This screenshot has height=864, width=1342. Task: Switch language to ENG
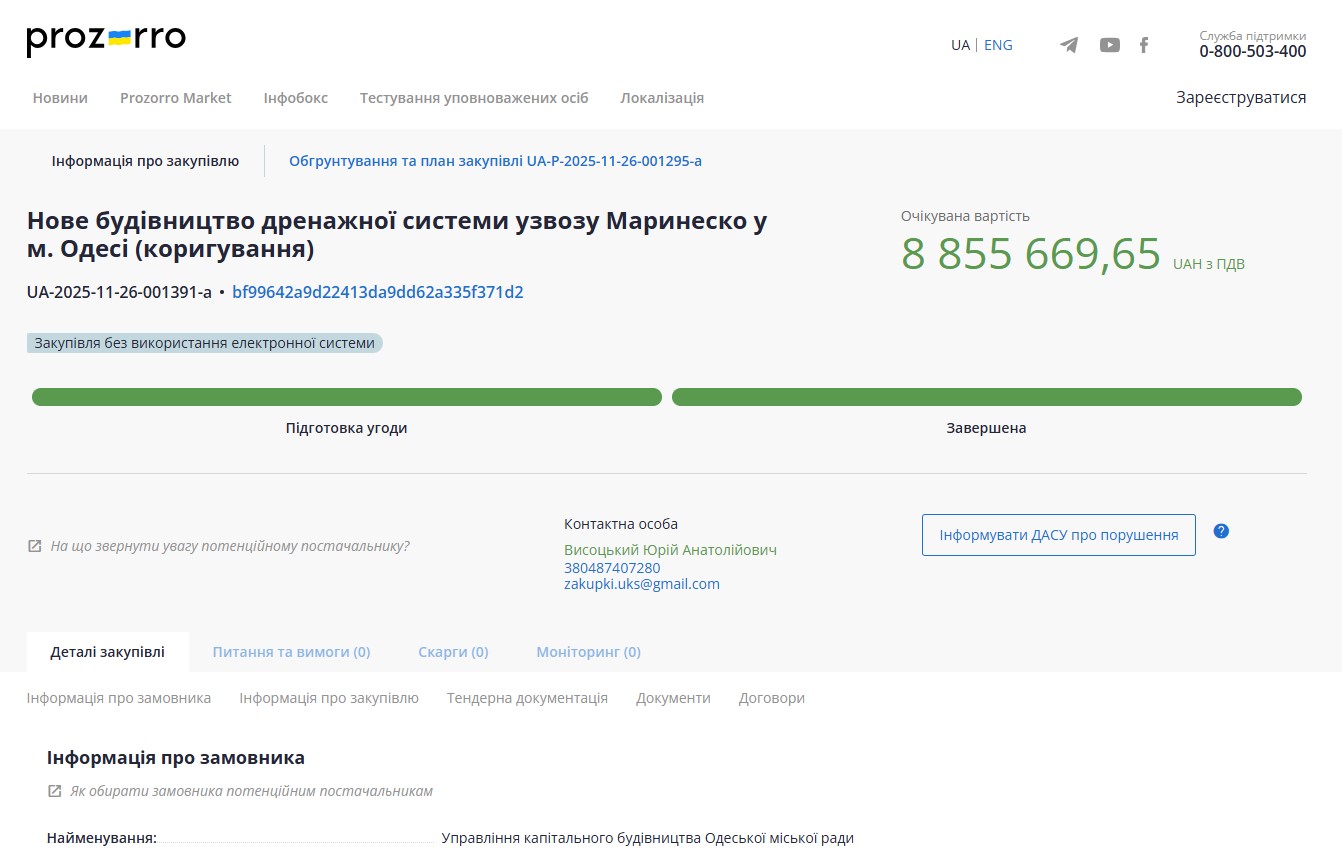(x=998, y=45)
